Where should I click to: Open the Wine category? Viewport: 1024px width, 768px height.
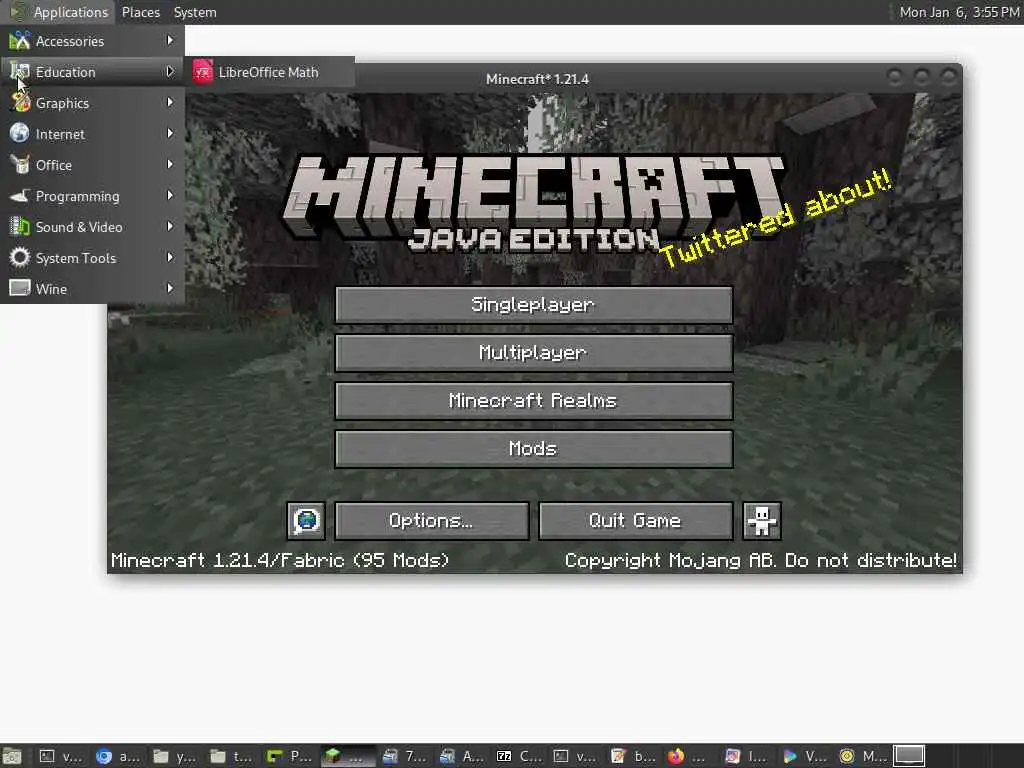[x=92, y=289]
